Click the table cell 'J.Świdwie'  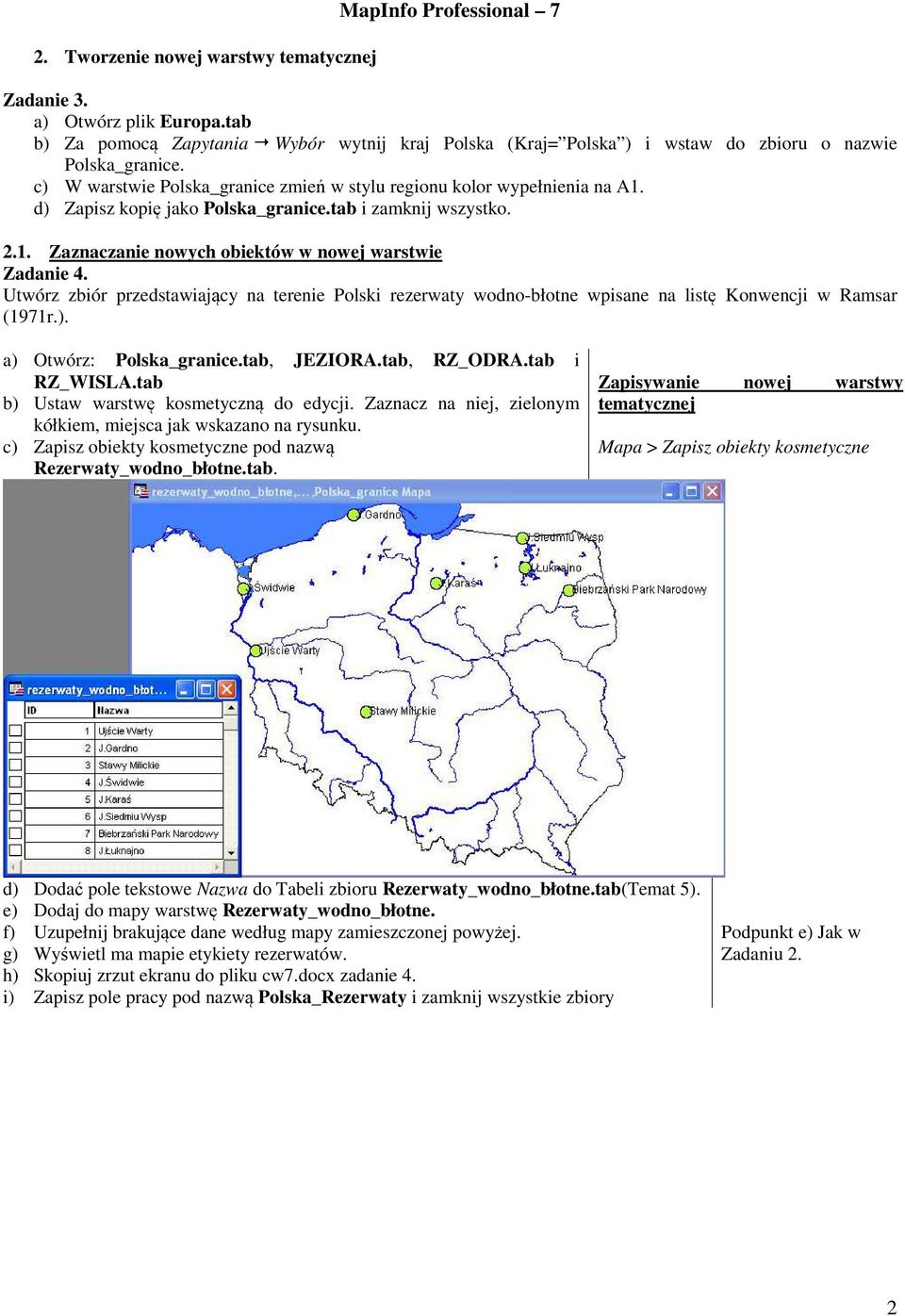(x=158, y=781)
